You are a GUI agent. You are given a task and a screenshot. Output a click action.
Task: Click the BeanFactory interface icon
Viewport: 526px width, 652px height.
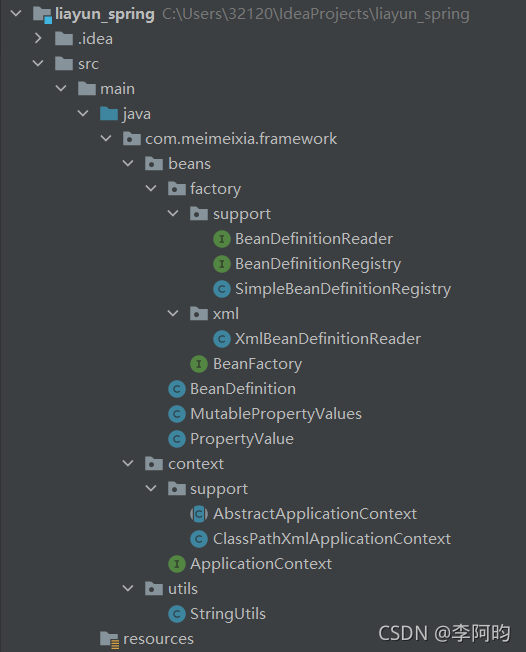tap(199, 364)
